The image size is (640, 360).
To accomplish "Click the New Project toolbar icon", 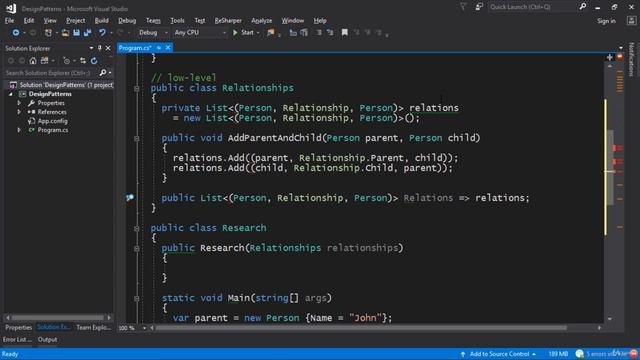I will (x=48, y=33).
